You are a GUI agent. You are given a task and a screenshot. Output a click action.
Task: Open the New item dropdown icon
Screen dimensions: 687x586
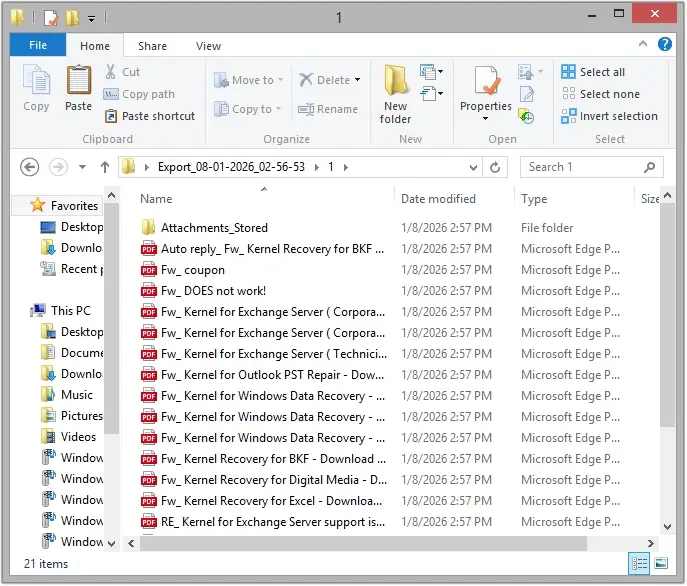(x=431, y=71)
